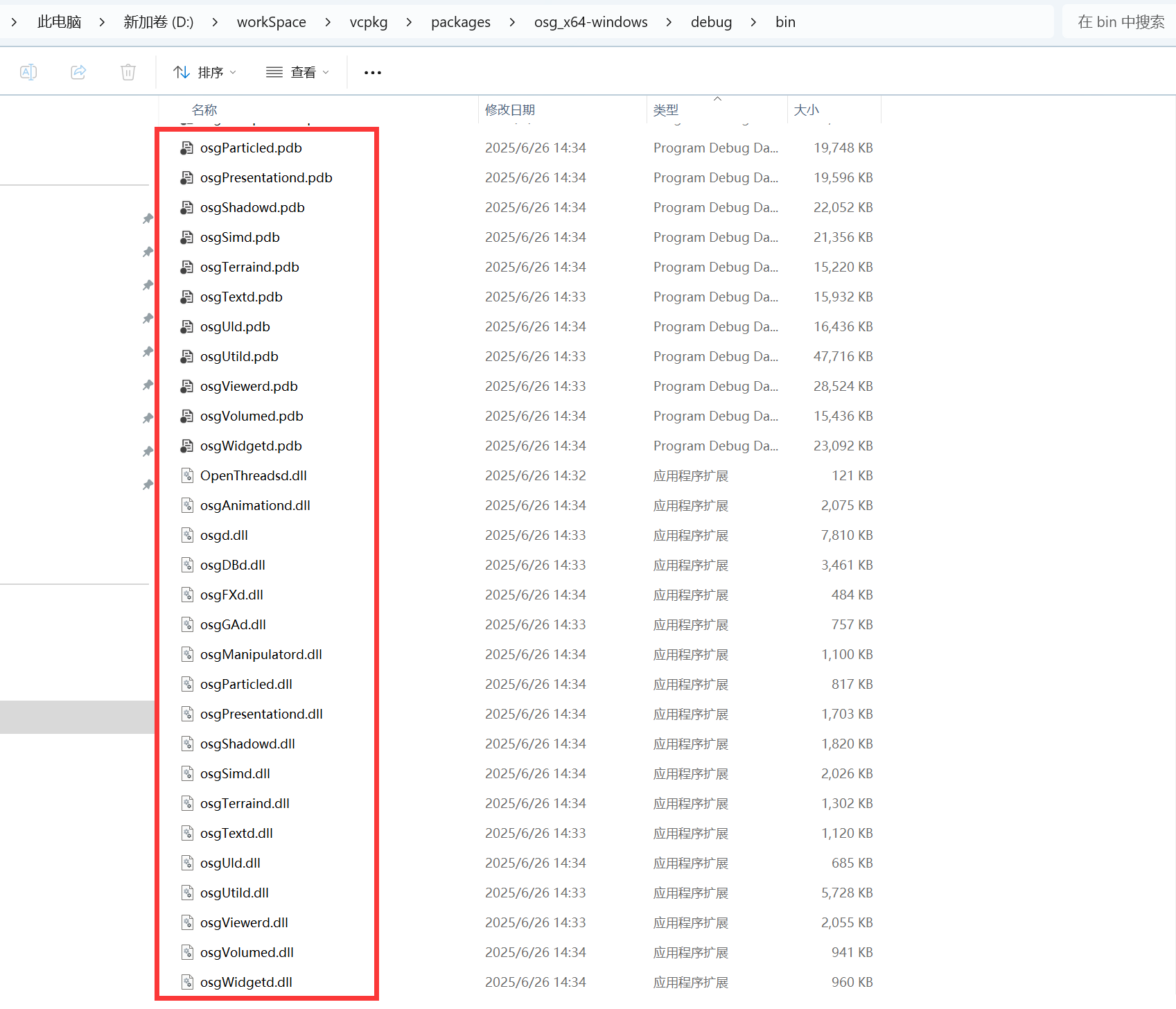This screenshot has width=1176, height=1009.
Task: Click the osgVolumed.dll file name
Action: click(247, 952)
